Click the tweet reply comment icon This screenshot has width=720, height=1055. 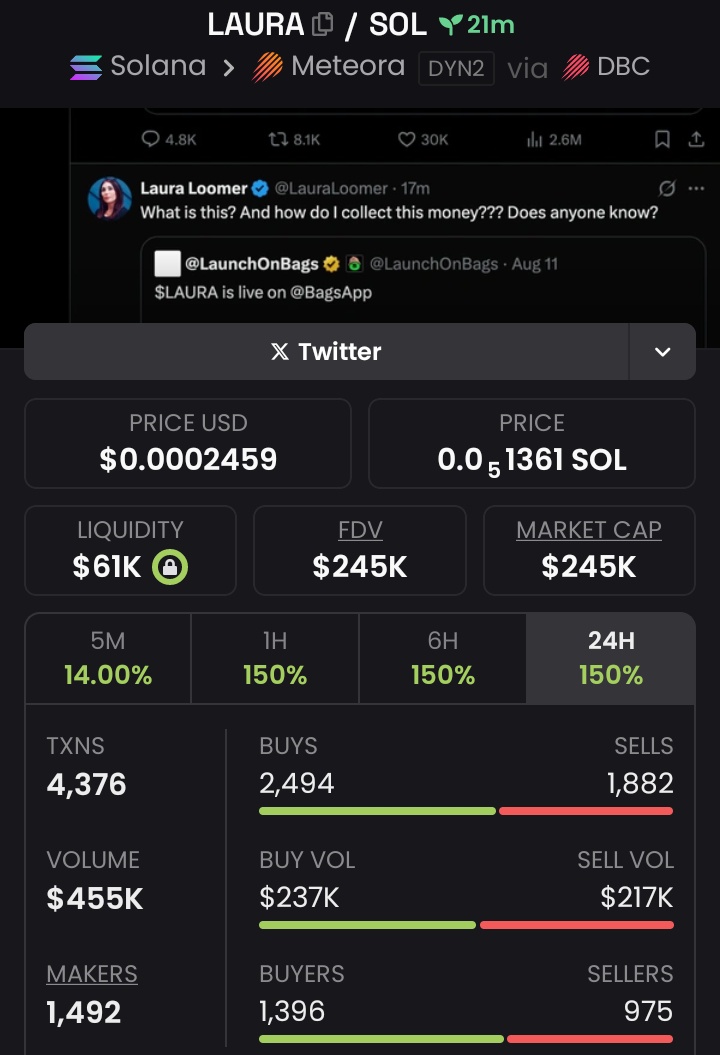pyautogui.click(x=150, y=139)
